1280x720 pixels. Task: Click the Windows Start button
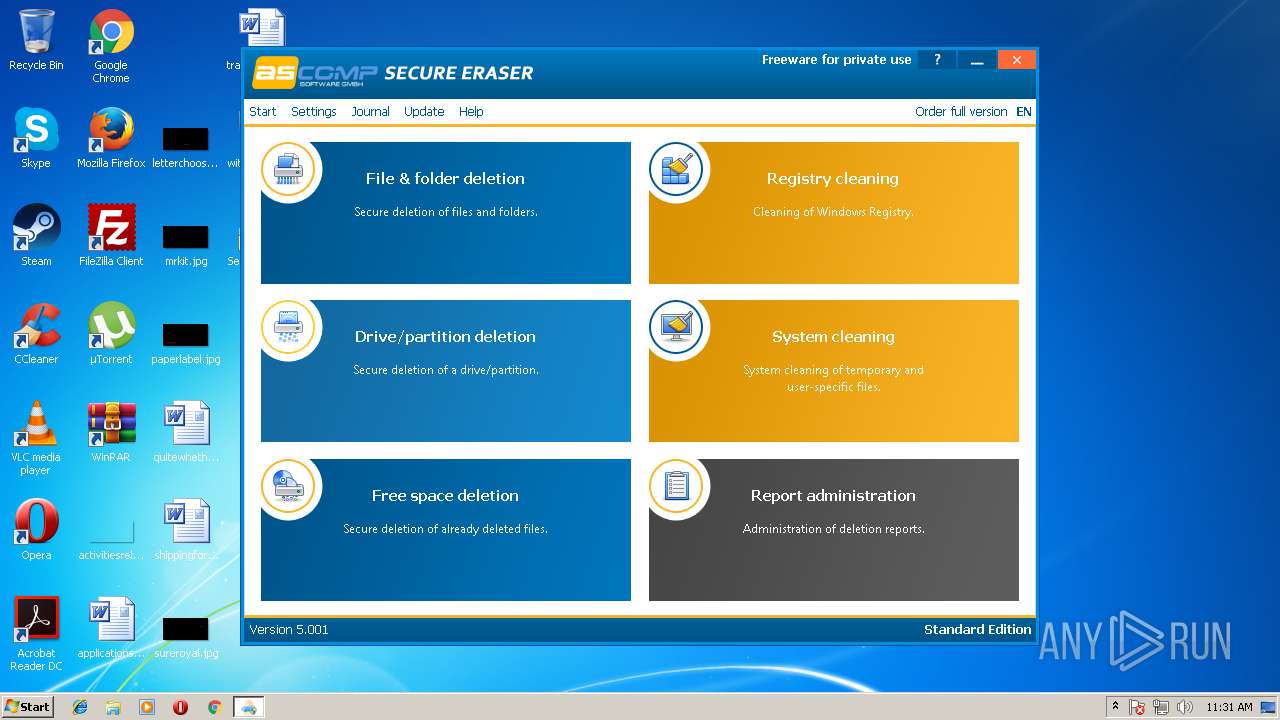coord(27,706)
